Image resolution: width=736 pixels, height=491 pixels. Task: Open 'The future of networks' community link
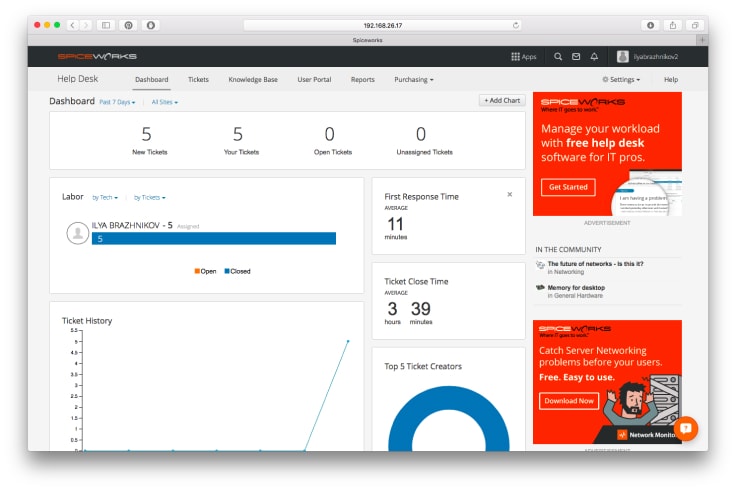[x=595, y=264]
